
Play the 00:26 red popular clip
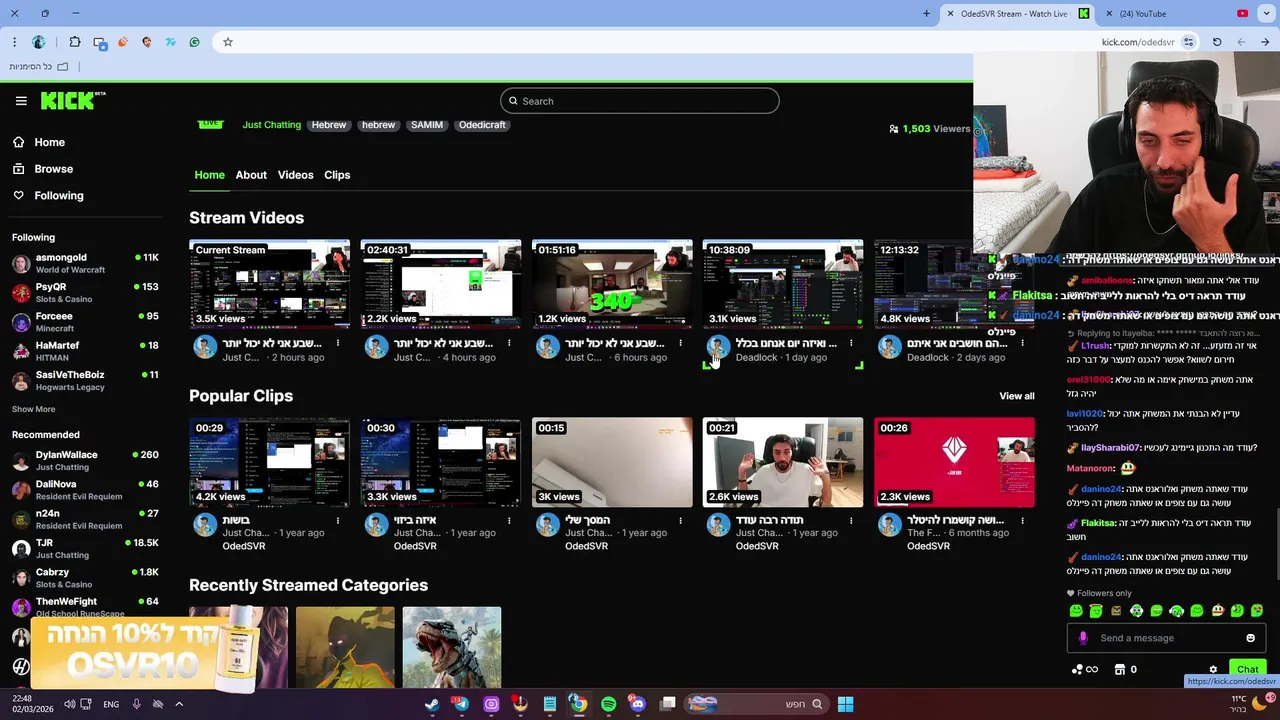(954, 462)
